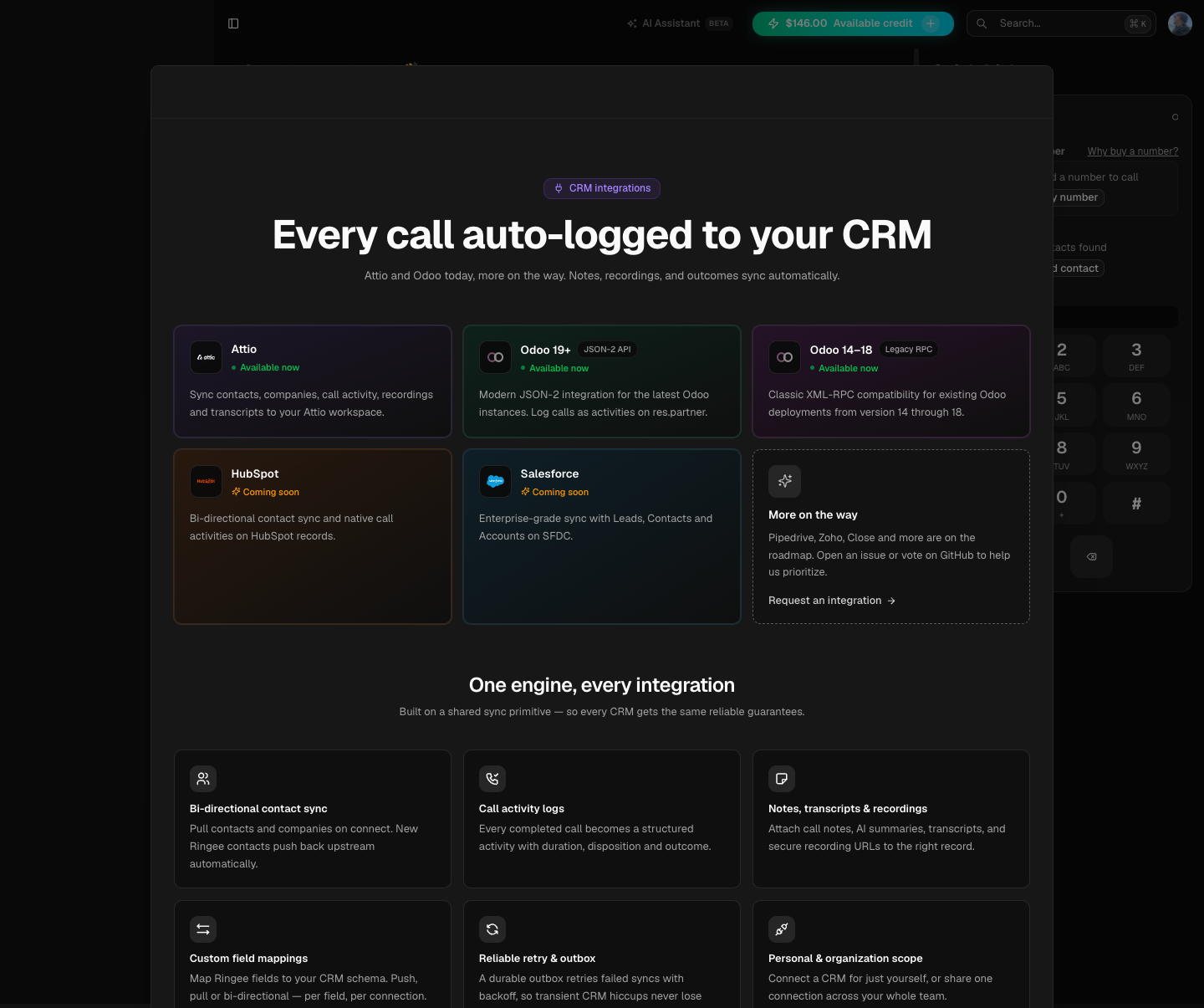The image size is (1204, 1008).
Task: Click the HubSpot logo icon
Action: (206, 481)
